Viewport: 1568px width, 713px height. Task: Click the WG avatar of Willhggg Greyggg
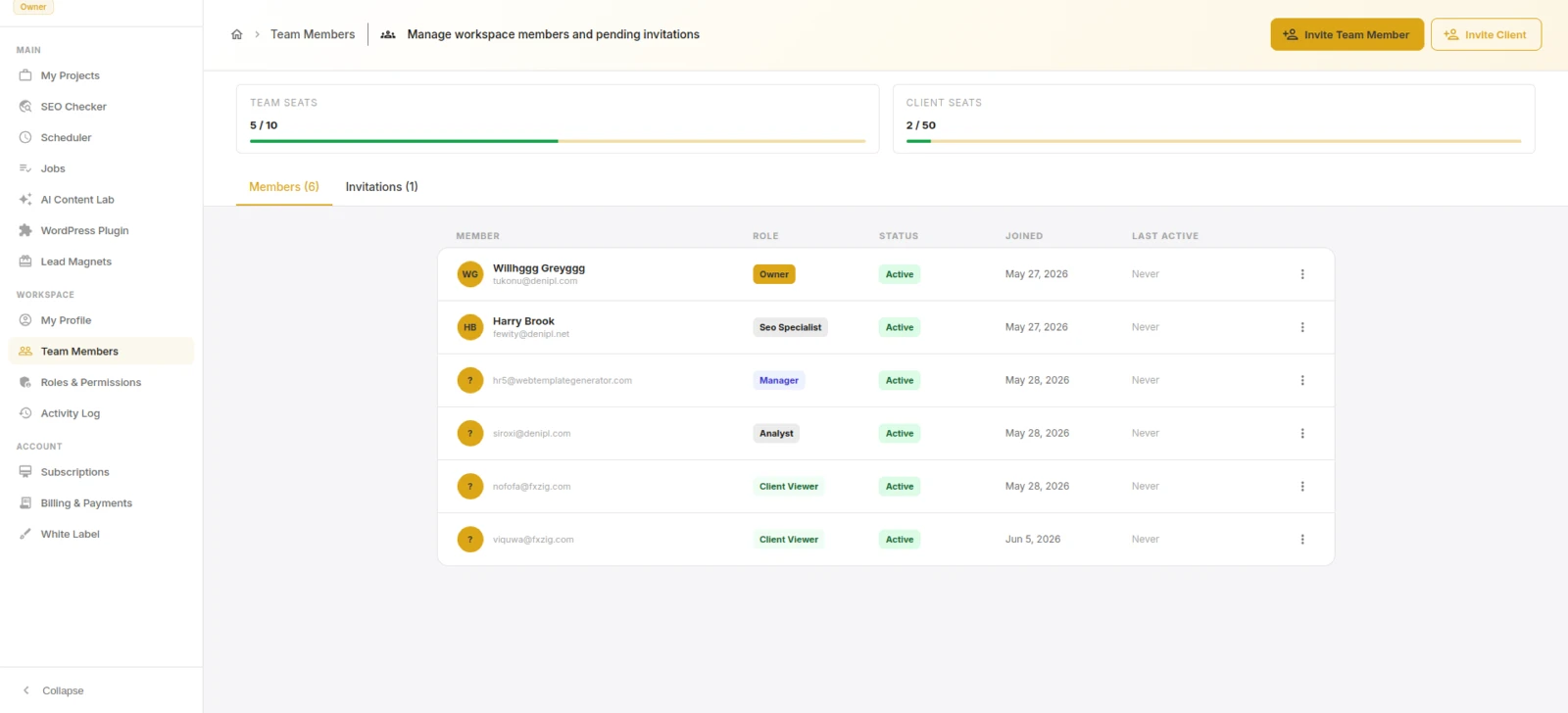pos(470,274)
